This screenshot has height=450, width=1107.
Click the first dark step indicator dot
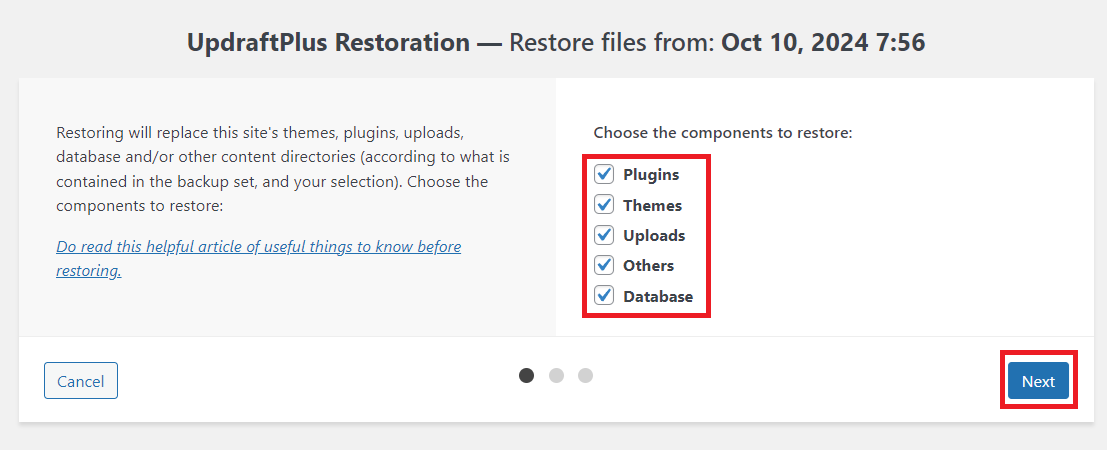click(x=527, y=375)
